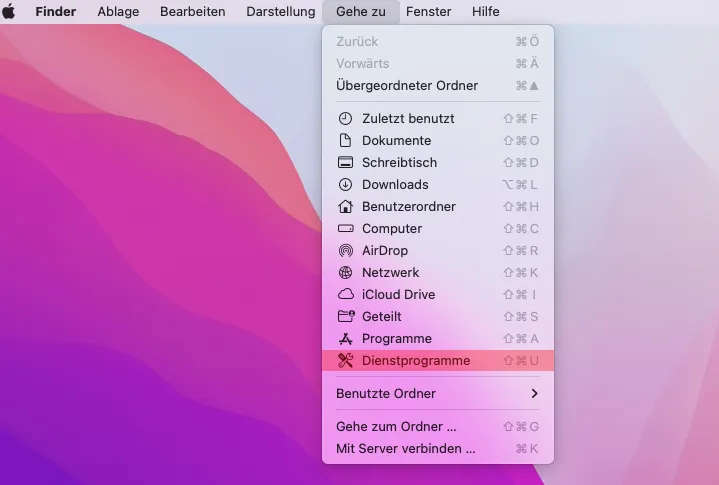
Task: Click the Programme app icon
Action: pyautogui.click(x=345, y=339)
